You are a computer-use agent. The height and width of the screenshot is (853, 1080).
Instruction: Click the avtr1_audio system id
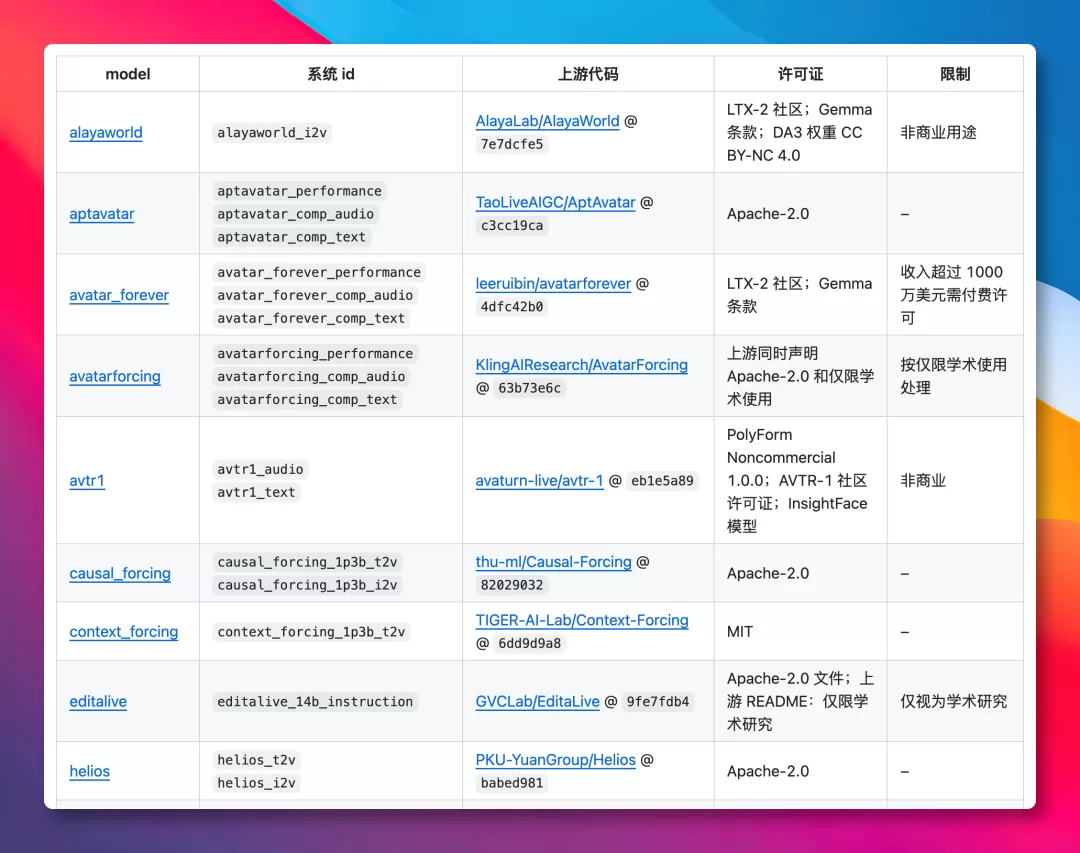pos(260,469)
